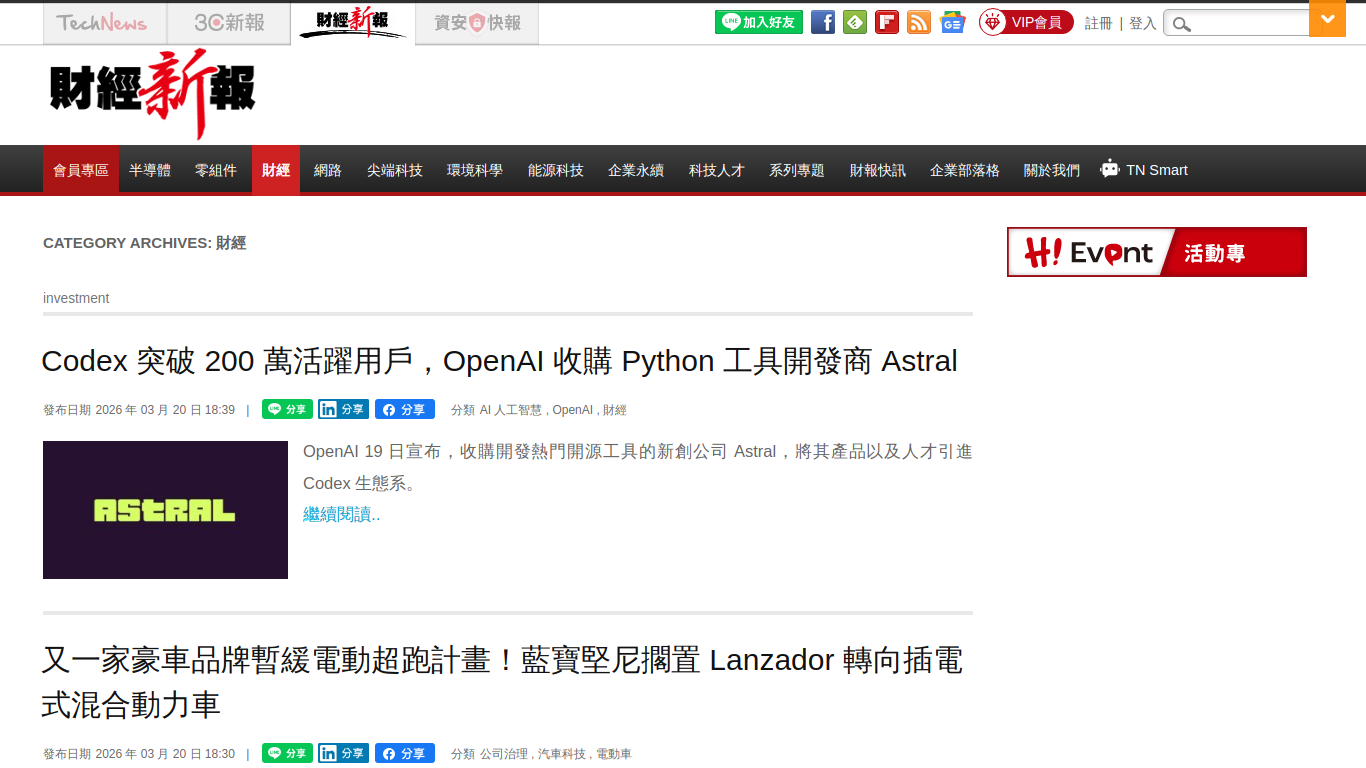Open the 科技人才 menu item

[717, 170]
